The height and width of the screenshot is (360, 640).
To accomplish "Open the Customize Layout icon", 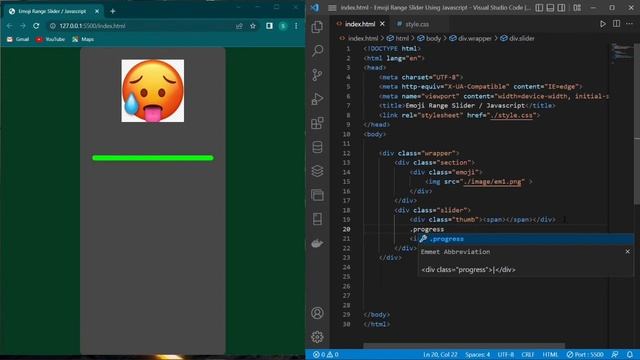I will coord(577,7).
